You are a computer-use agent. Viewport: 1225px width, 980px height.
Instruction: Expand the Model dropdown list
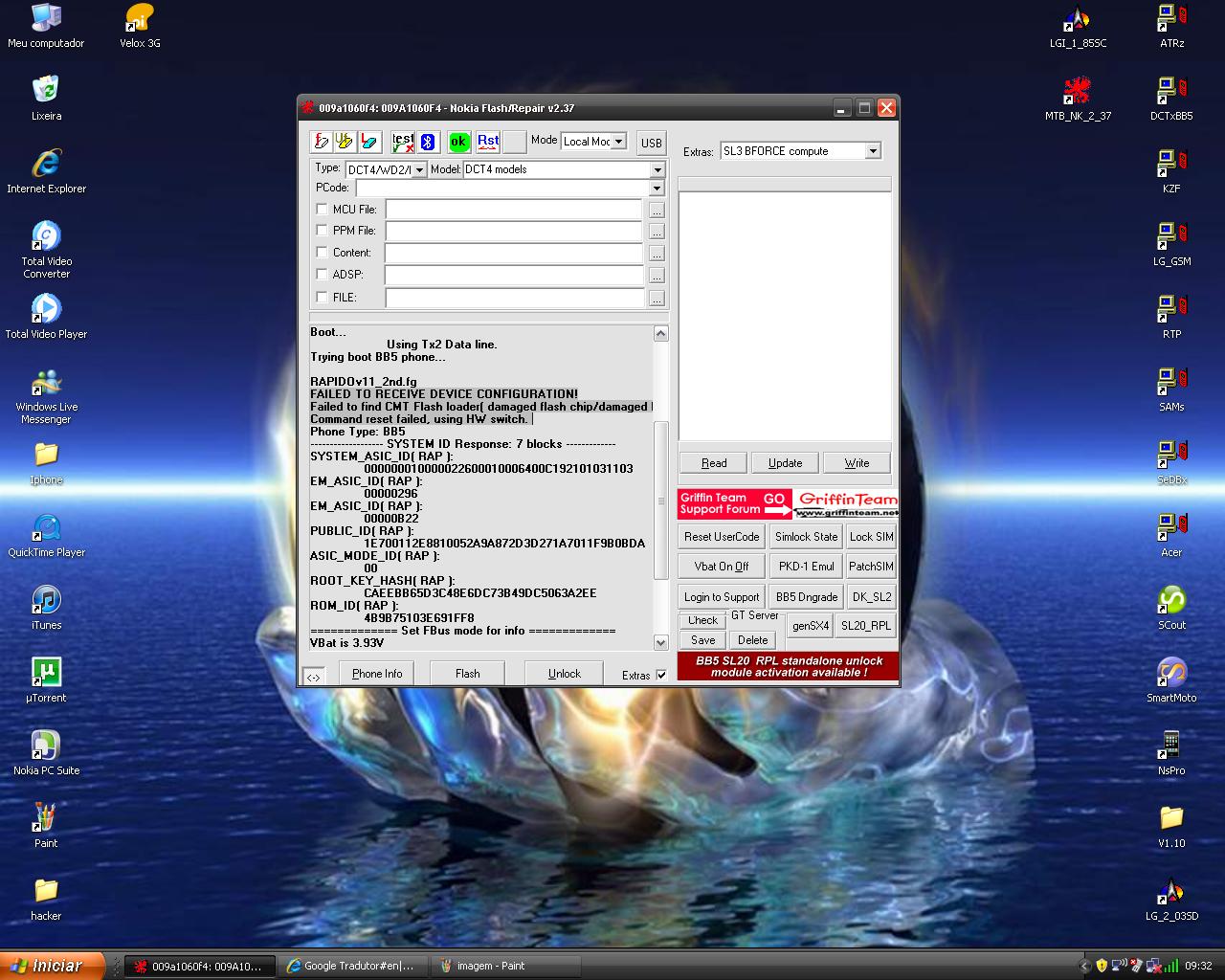657,169
